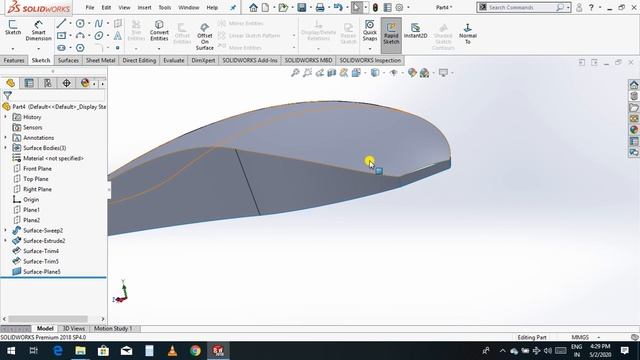
Task: Expand the Annotations tree node
Action: coord(5,138)
